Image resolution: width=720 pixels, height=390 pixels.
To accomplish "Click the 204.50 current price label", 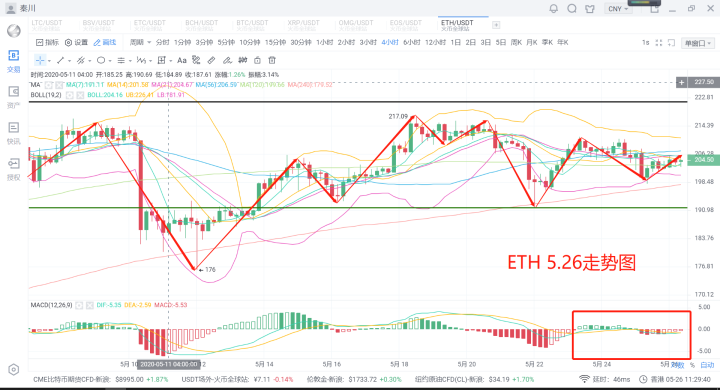I will tap(704, 159).
